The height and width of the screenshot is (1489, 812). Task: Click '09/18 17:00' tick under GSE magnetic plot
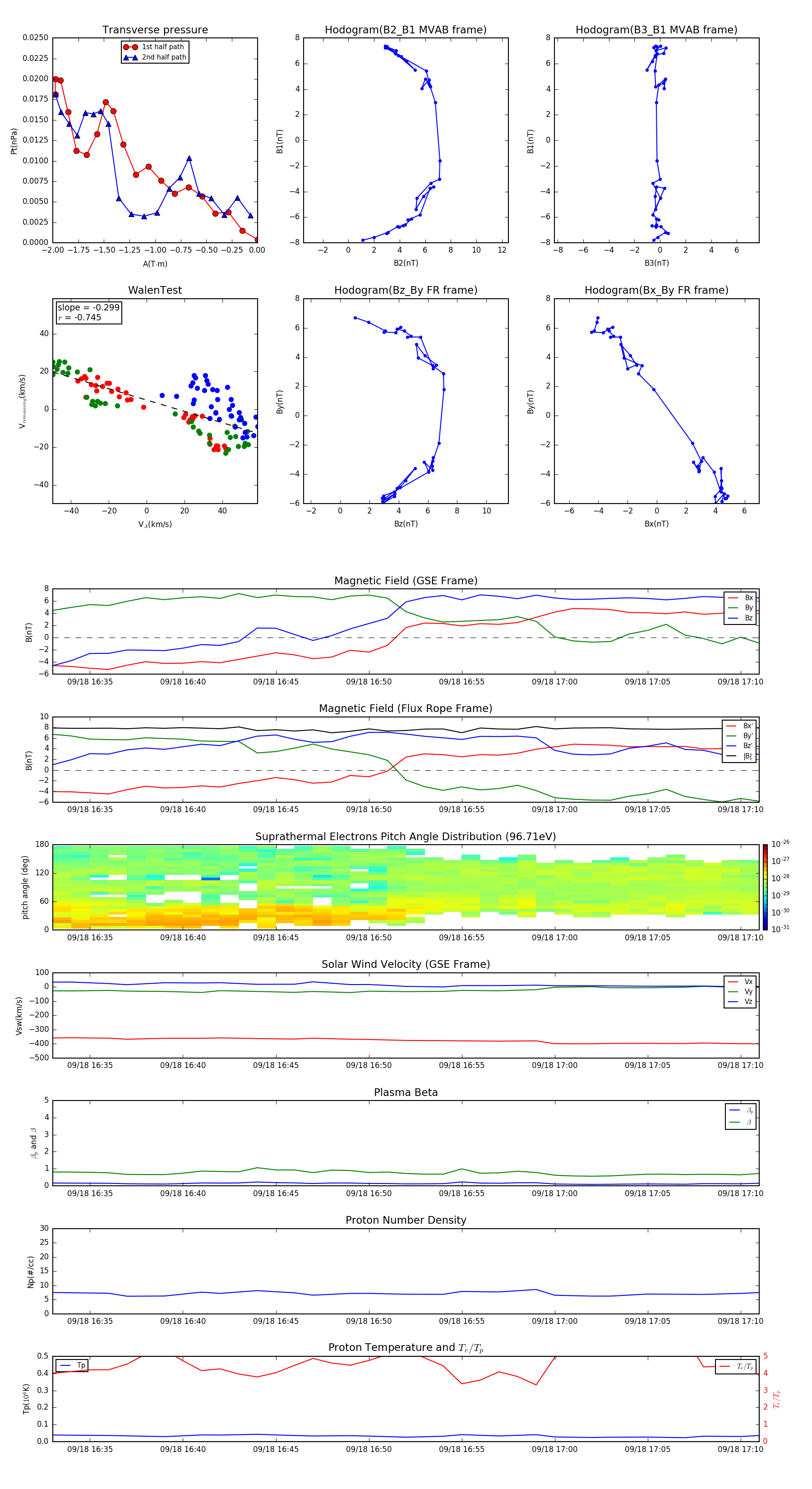click(x=555, y=682)
